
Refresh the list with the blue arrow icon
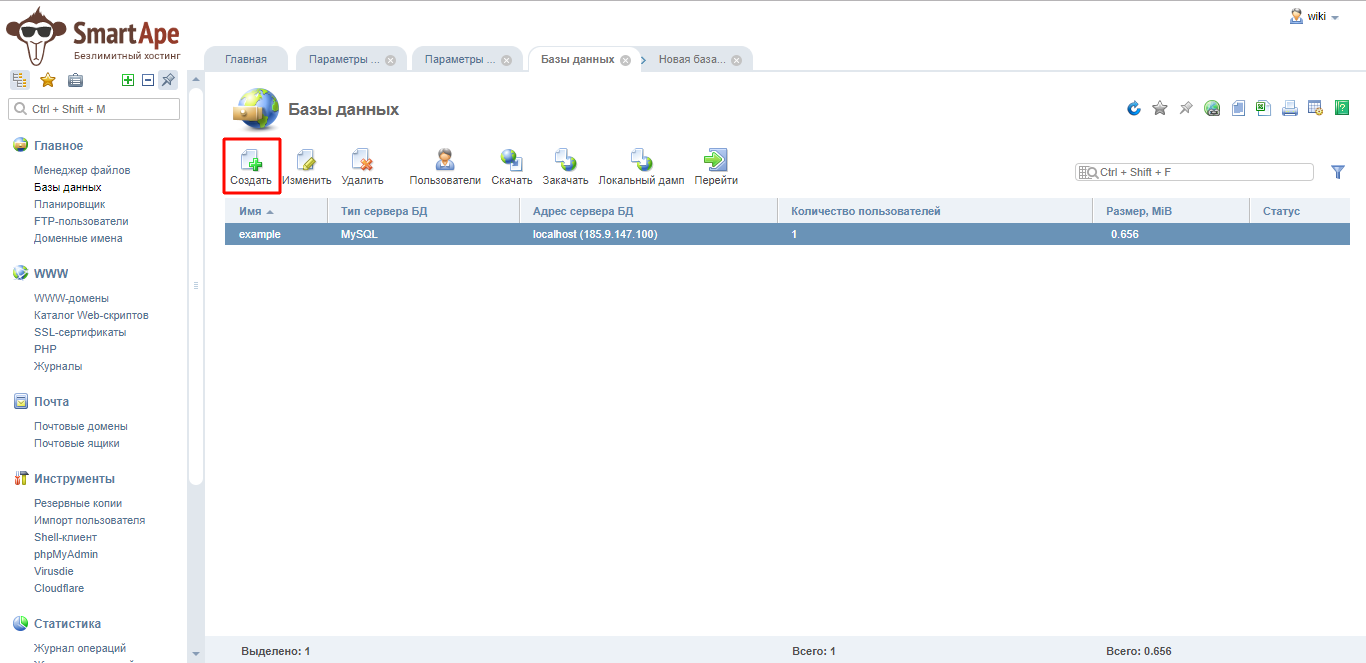click(x=1134, y=108)
